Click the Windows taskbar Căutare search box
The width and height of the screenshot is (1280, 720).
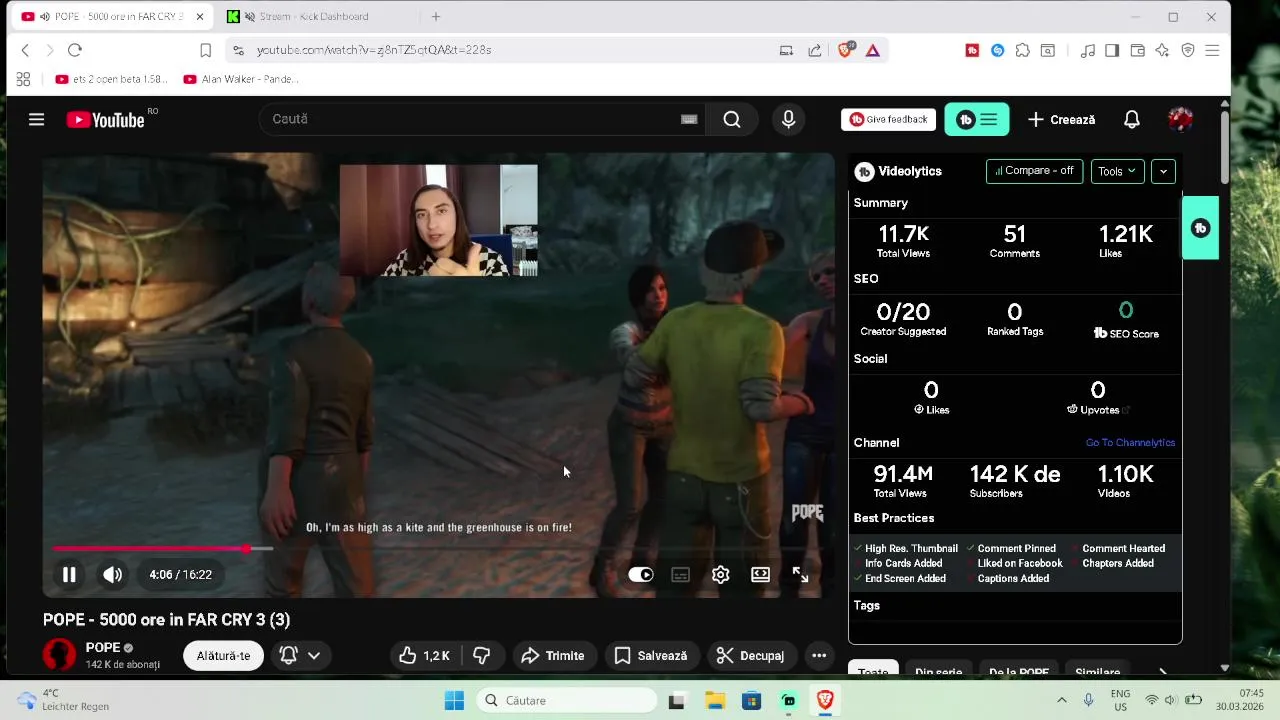565,700
